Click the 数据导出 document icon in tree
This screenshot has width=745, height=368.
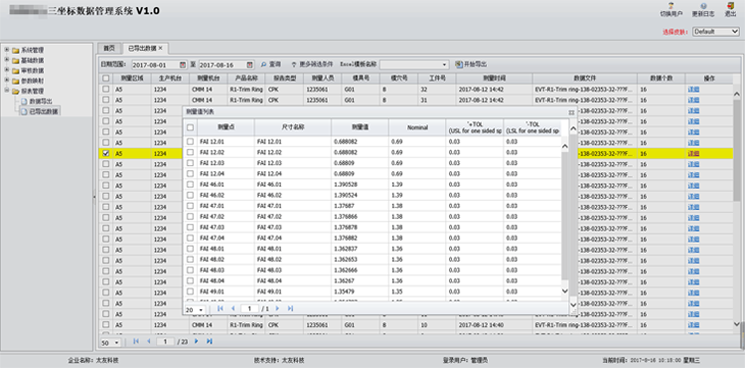[24, 101]
